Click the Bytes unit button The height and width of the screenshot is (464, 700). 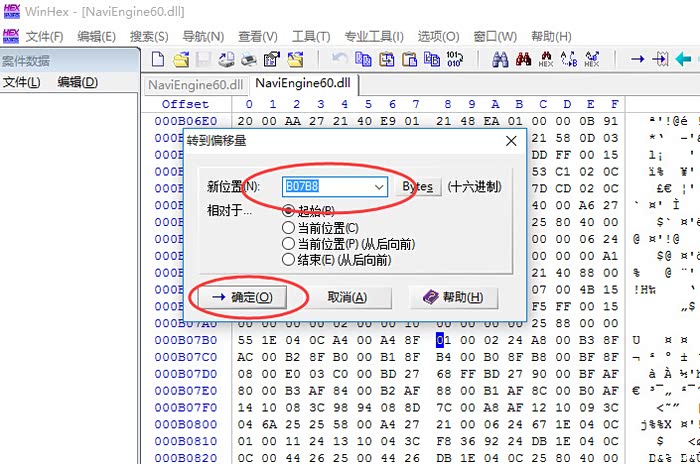click(417, 187)
